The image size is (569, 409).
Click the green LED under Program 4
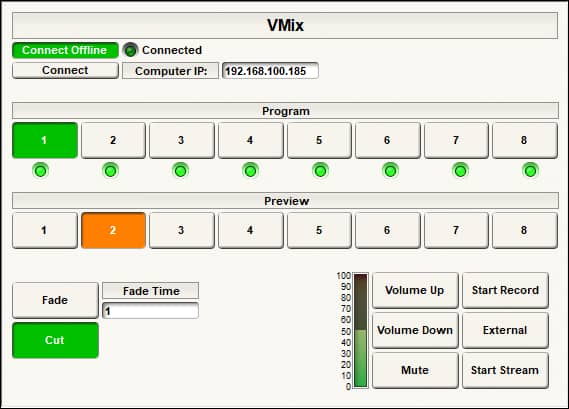(x=250, y=171)
